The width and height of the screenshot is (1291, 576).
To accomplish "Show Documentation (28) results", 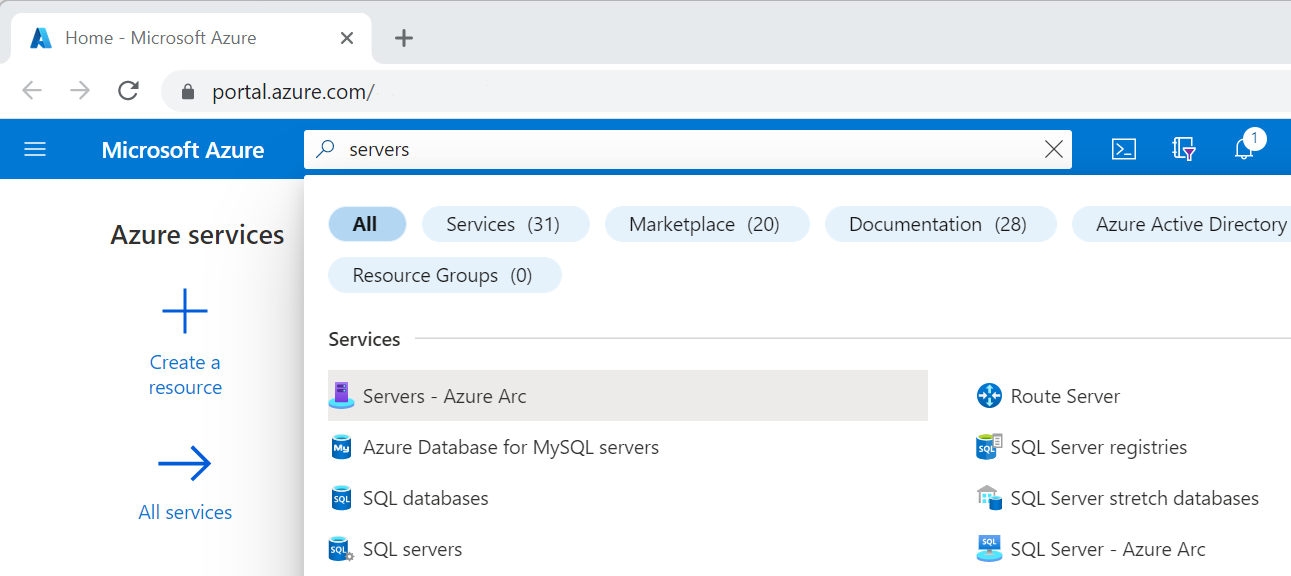I will [x=939, y=225].
